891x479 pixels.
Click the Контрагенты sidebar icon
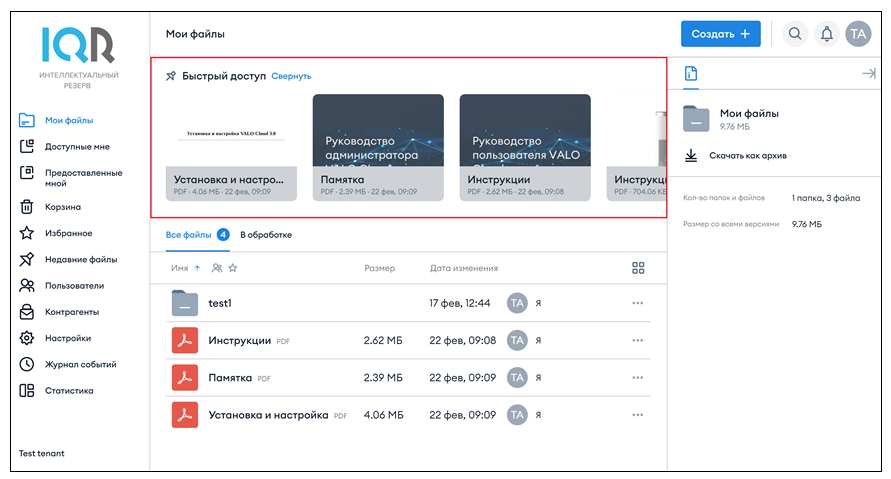point(27,311)
